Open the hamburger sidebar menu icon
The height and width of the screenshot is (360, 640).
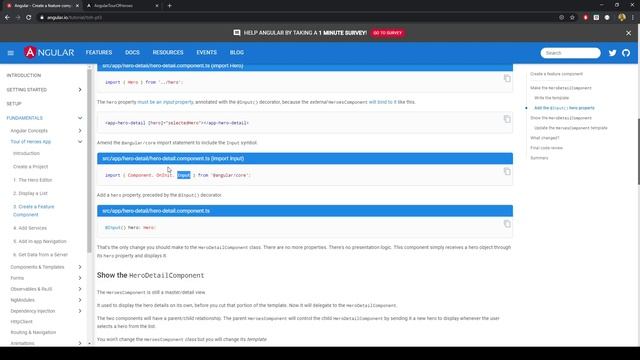click(11, 53)
